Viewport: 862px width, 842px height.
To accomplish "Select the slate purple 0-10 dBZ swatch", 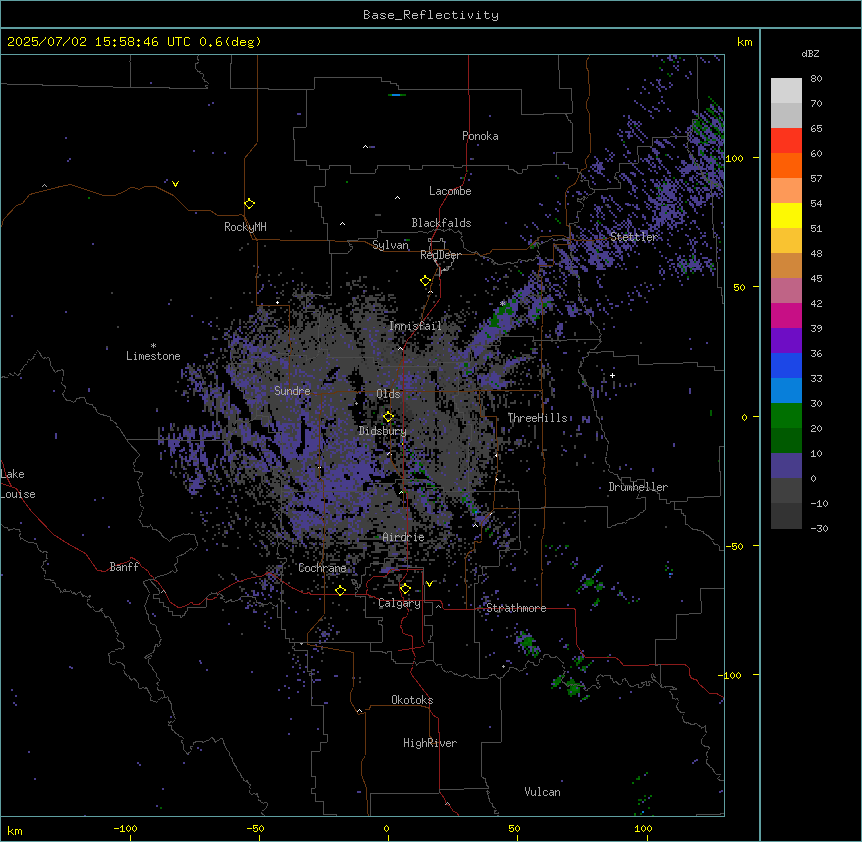I will [x=786, y=466].
